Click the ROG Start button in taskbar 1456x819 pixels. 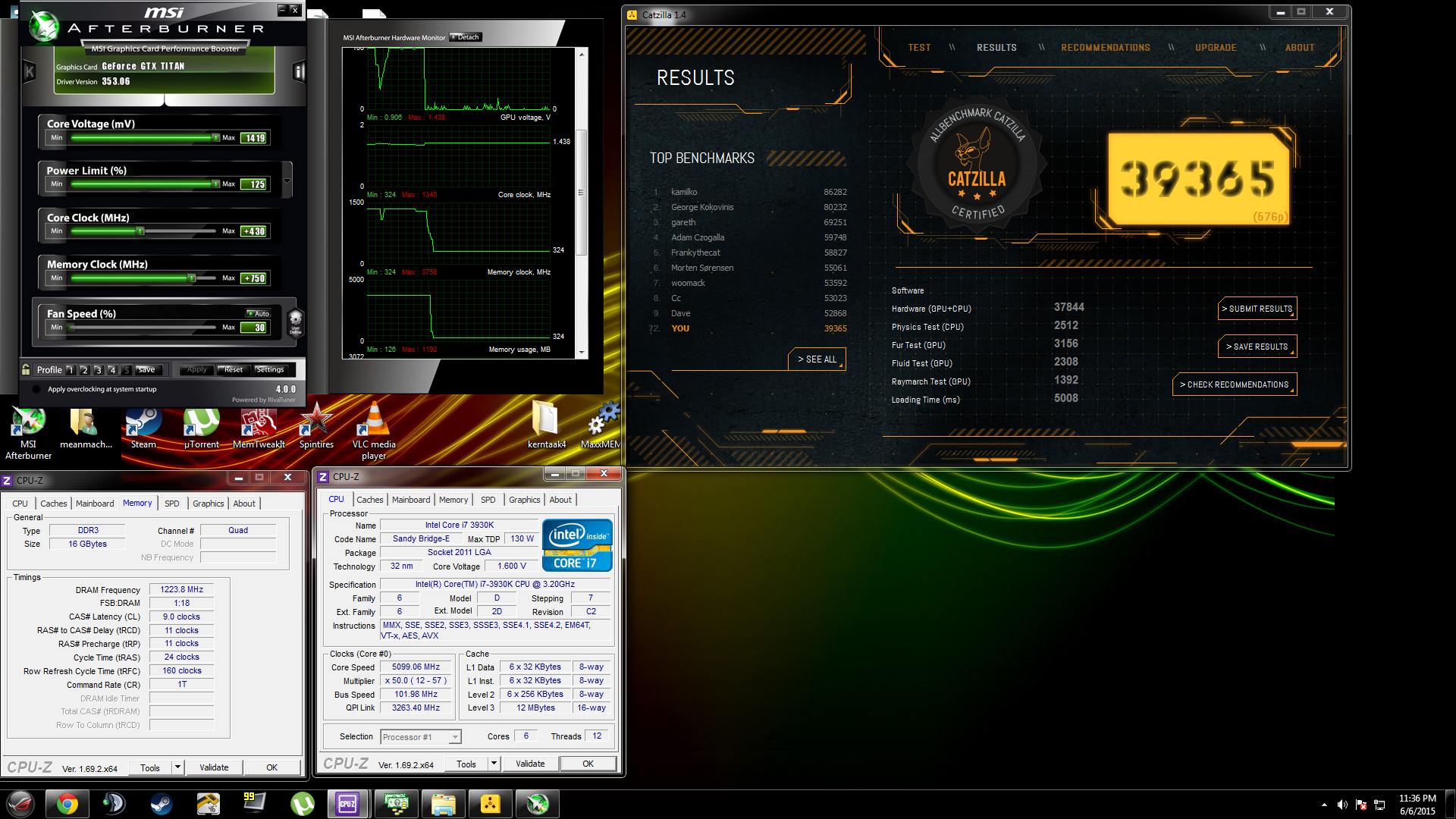(20, 804)
